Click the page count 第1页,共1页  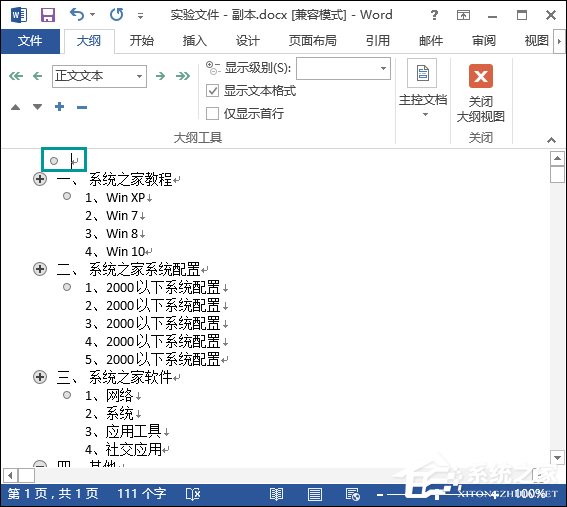(x=53, y=494)
